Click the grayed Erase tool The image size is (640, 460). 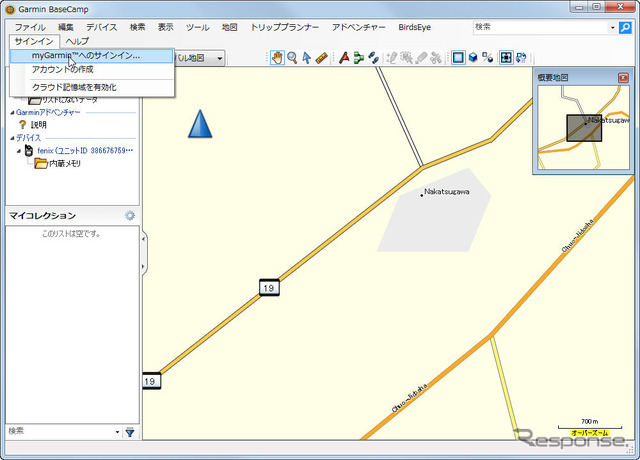pyautogui.click(x=421, y=58)
